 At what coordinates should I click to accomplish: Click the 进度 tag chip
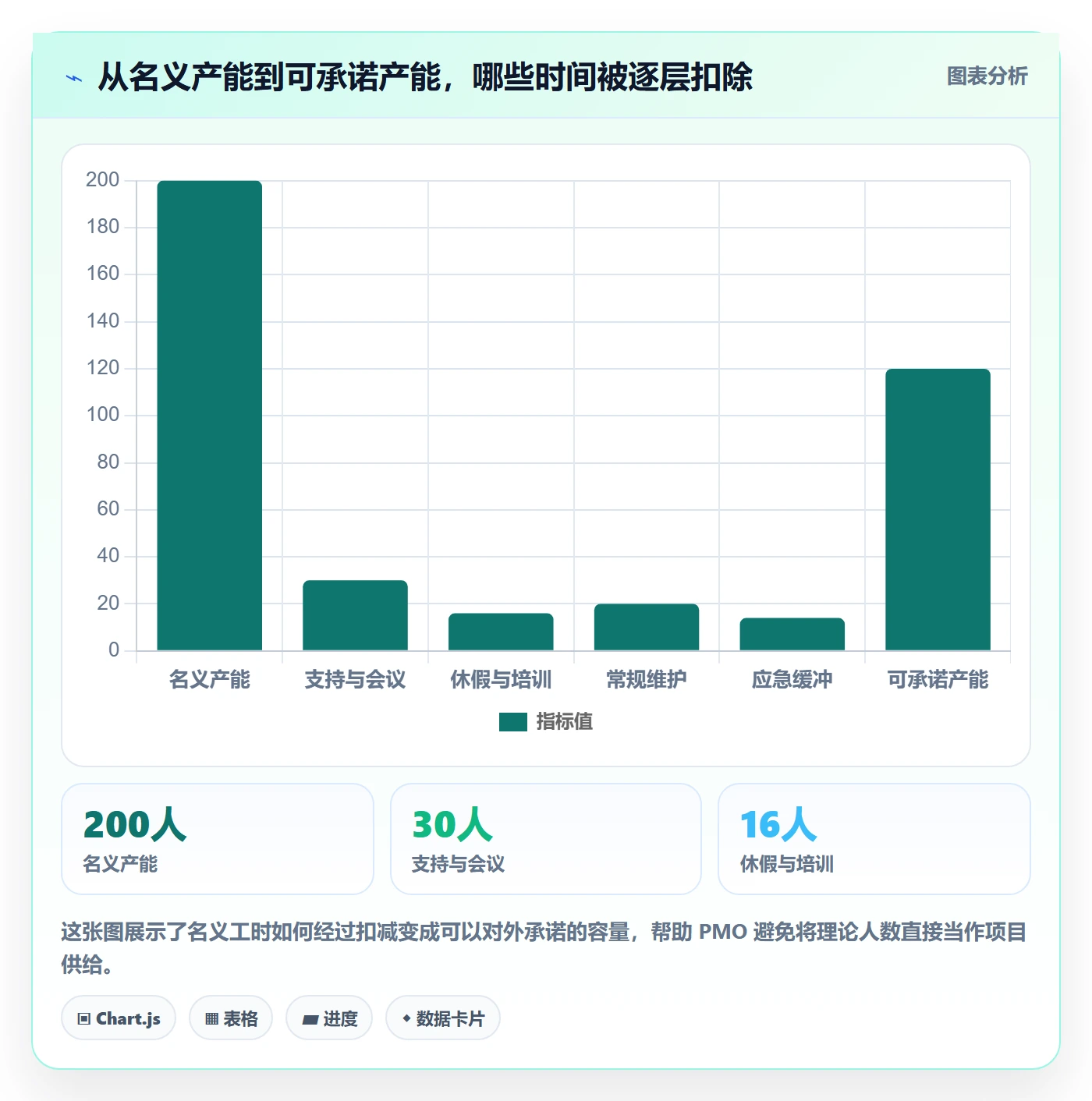[x=329, y=1018]
